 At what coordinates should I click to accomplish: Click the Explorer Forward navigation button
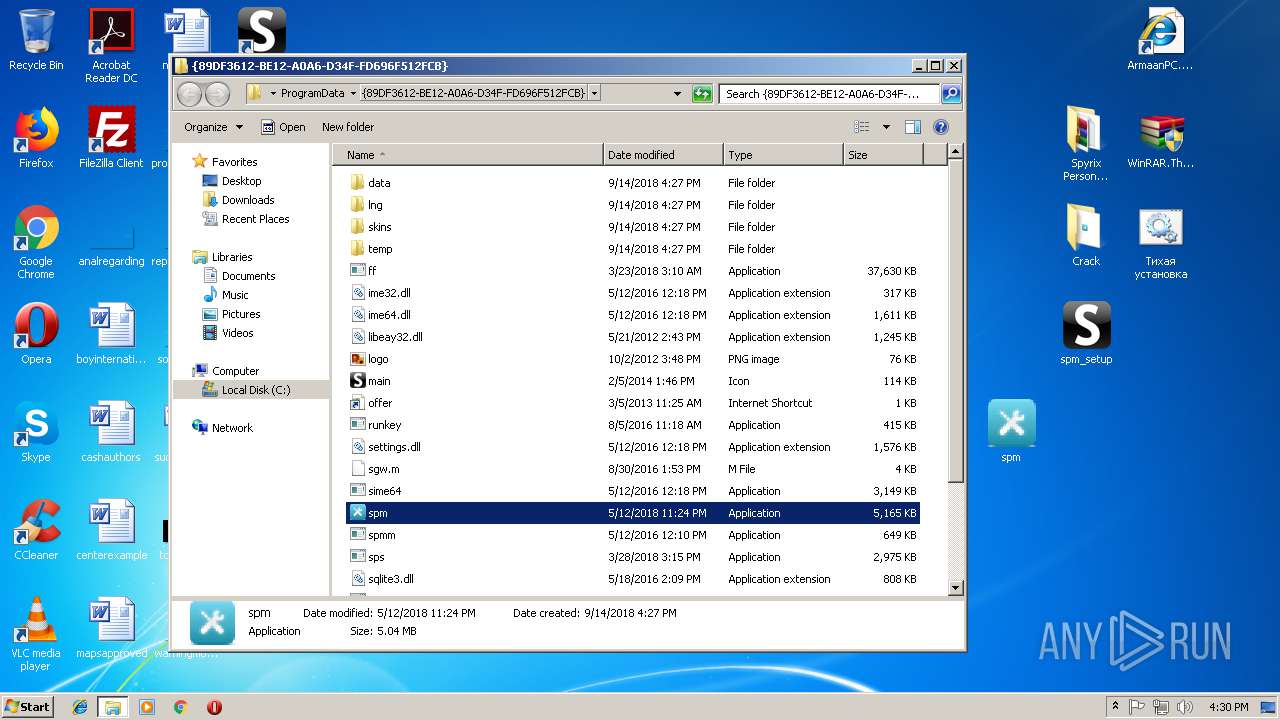(217, 94)
